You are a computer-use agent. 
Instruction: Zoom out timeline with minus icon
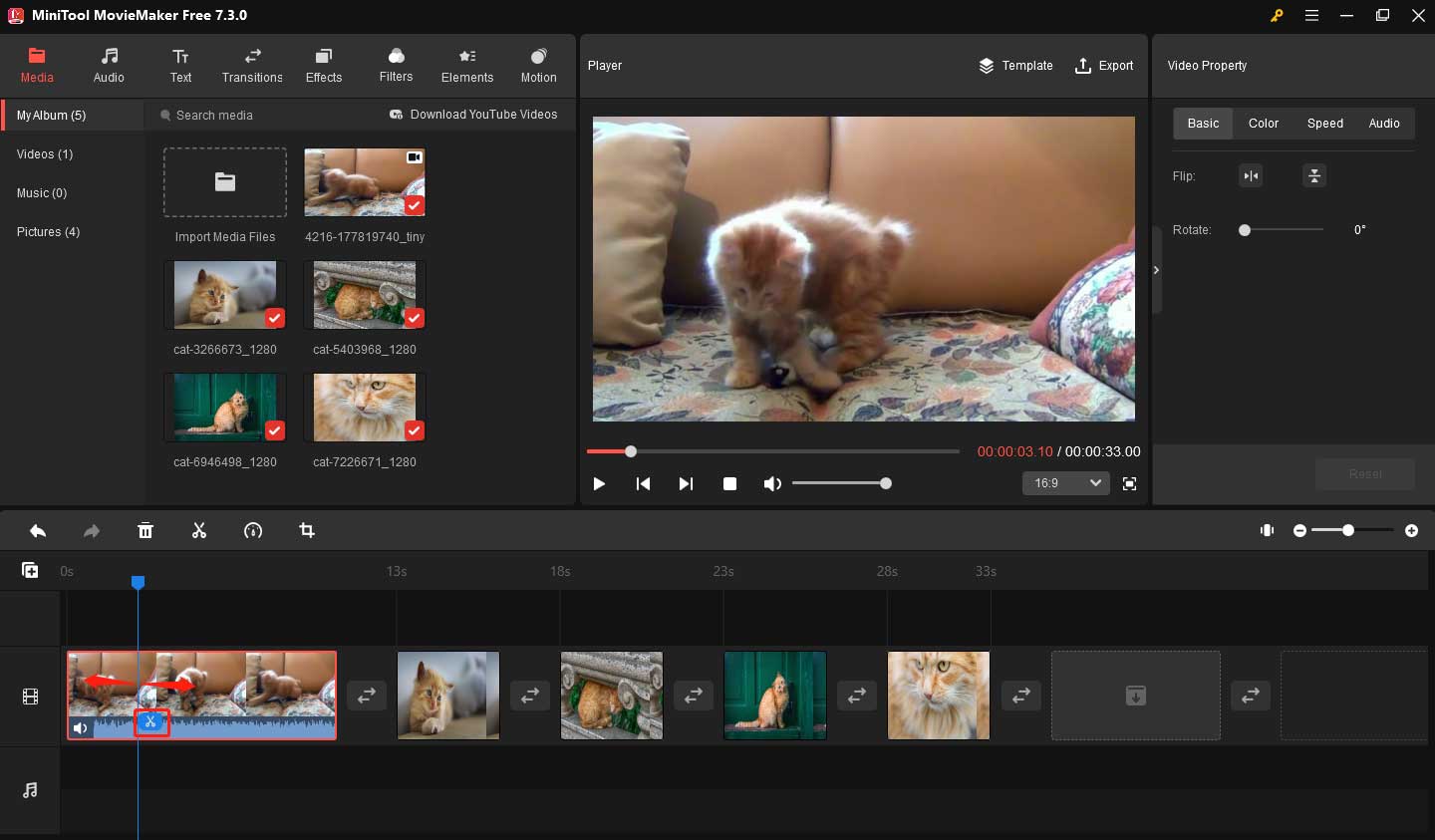[x=1299, y=531]
